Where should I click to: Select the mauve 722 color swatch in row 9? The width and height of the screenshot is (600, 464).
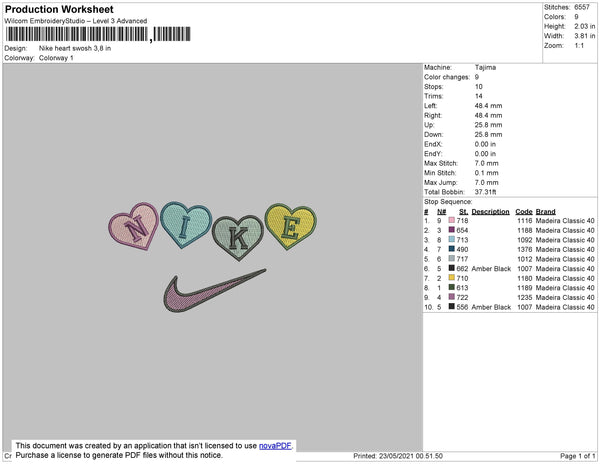[452, 297]
